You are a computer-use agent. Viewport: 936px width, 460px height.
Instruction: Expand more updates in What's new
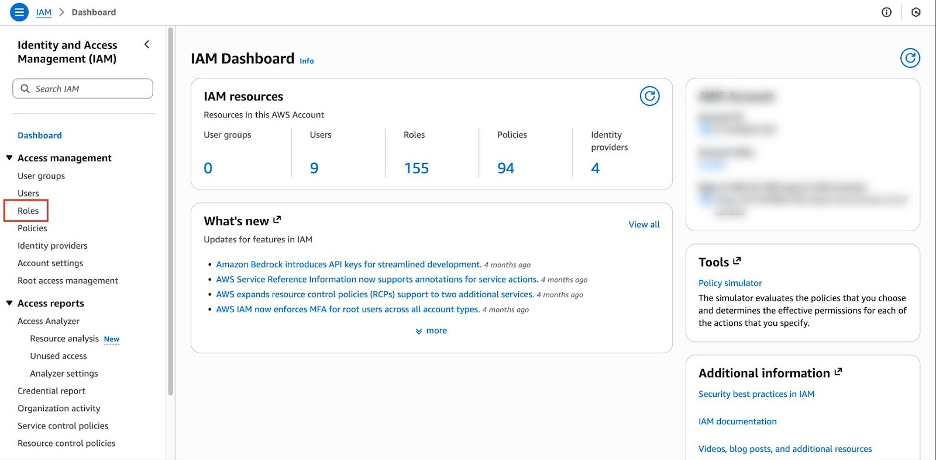[432, 331]
